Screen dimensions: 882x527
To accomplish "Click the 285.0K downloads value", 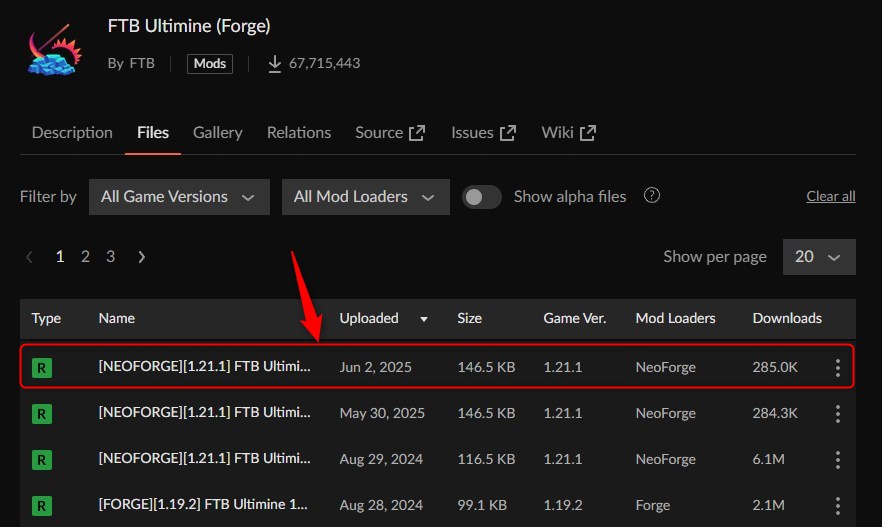I will [775, 367].
